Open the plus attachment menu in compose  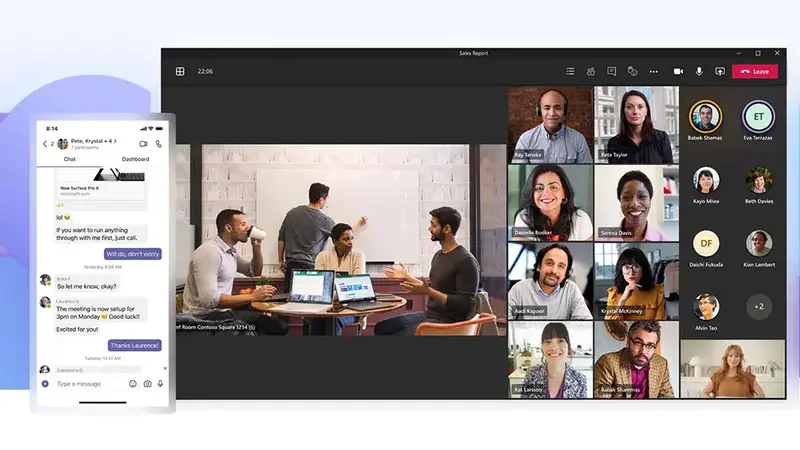click(x=45, y=384)
